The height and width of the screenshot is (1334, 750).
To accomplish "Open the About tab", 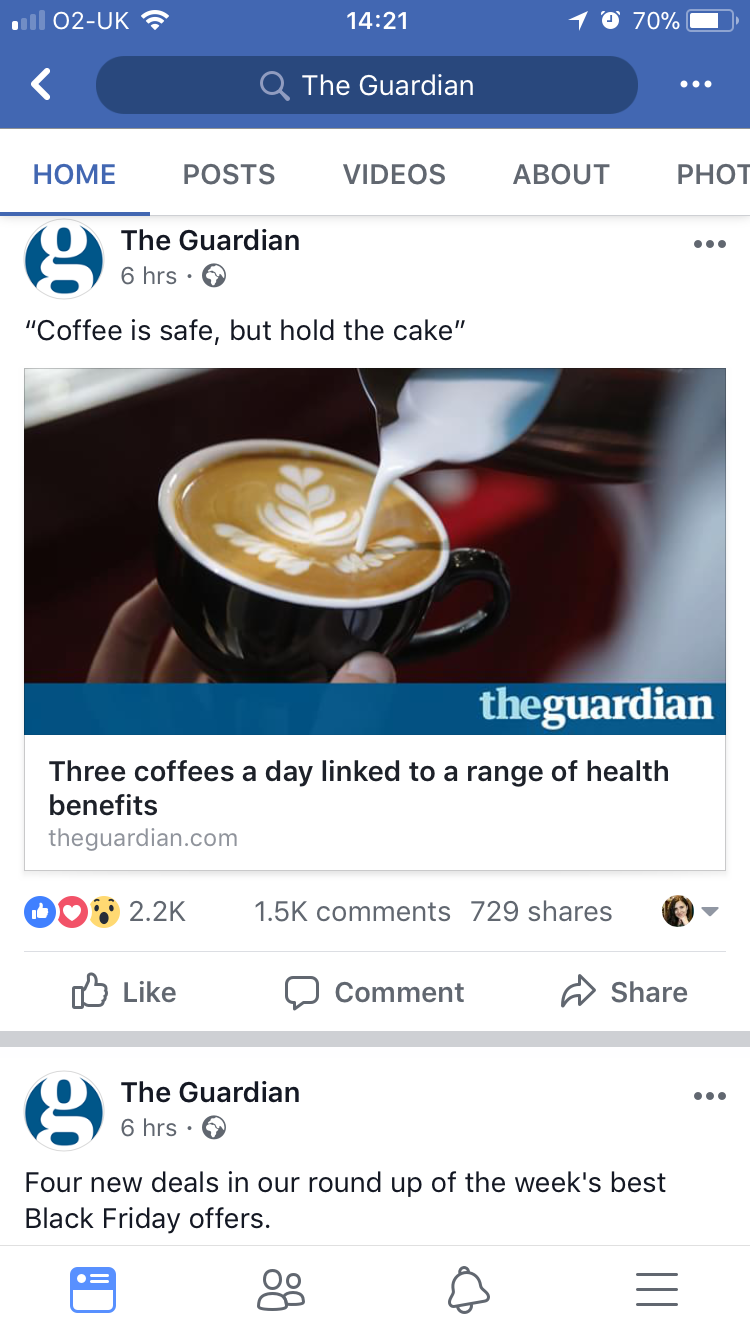I will 561,174.
